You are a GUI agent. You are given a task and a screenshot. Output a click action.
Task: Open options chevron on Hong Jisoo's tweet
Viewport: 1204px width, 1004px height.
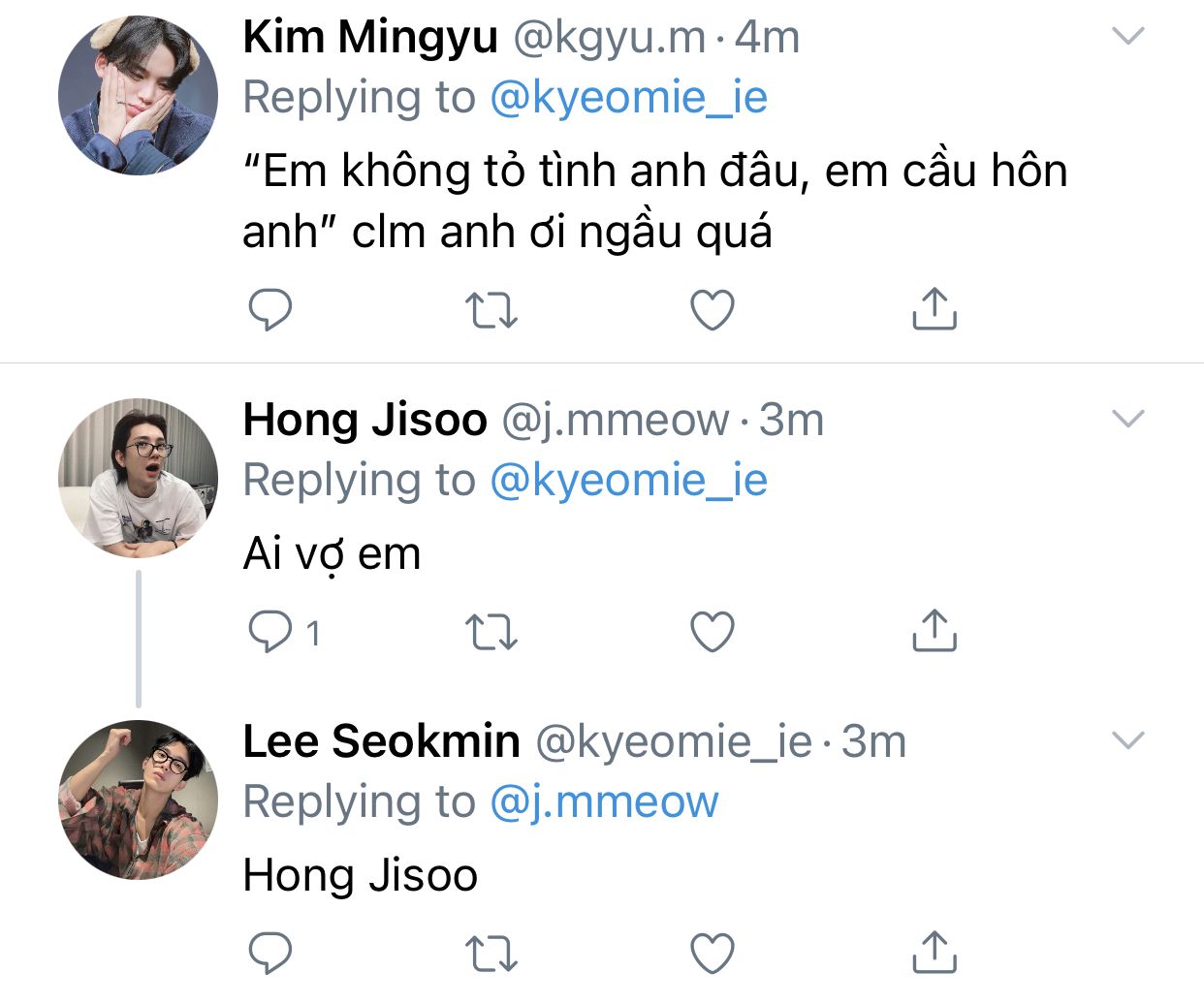coord(1128,419)
